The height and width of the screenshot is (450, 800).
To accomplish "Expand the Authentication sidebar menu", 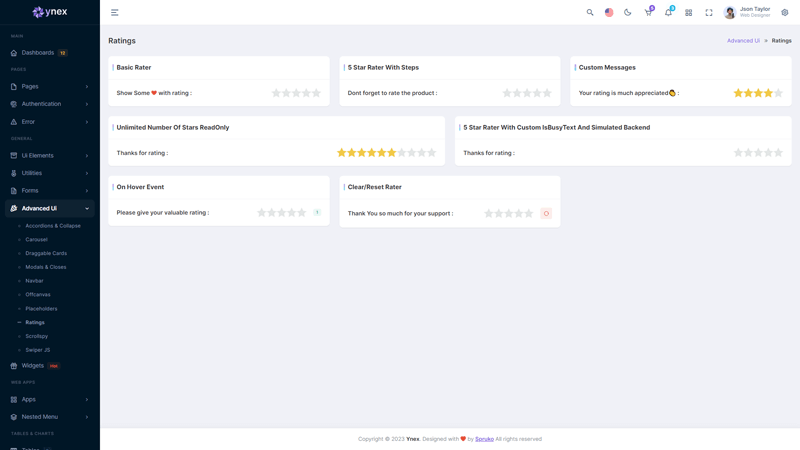I will click(x=50, y=104).
